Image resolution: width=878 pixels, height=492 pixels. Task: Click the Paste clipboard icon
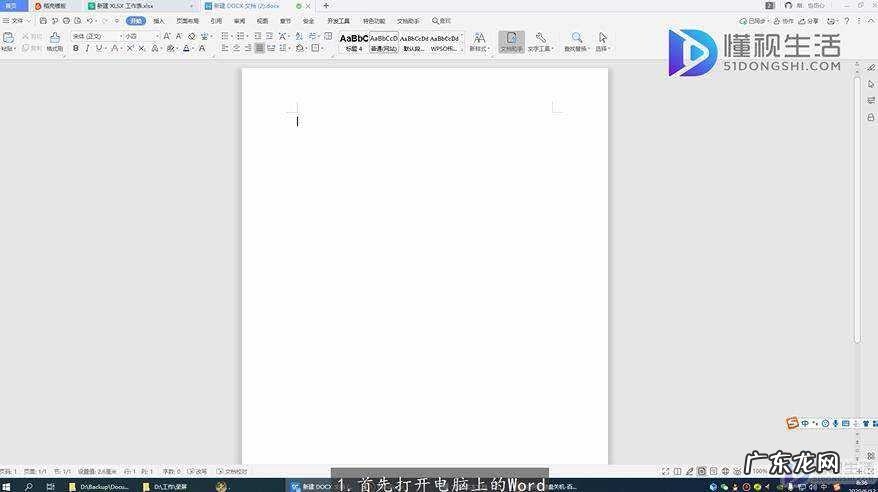pyautogui.click(x=8, y=38)
